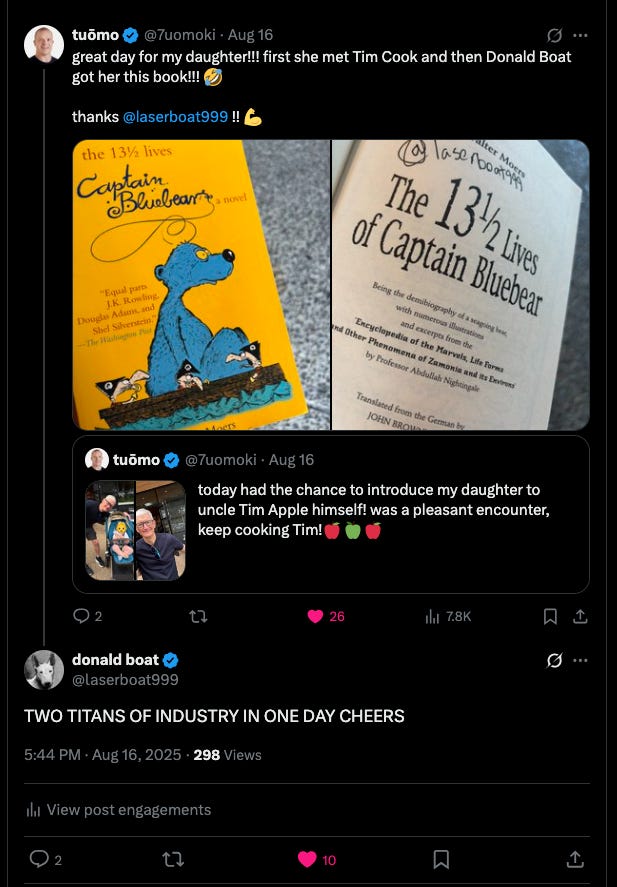Open more options on tuōmo's post

[x=580, y=36]
